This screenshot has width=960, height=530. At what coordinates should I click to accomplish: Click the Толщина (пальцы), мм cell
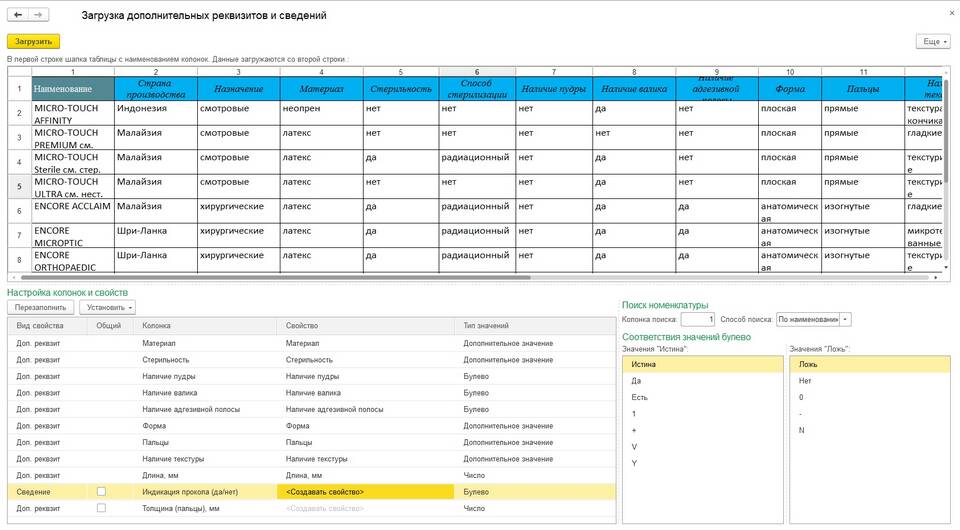pyautogui.click(x=205, y=508)
